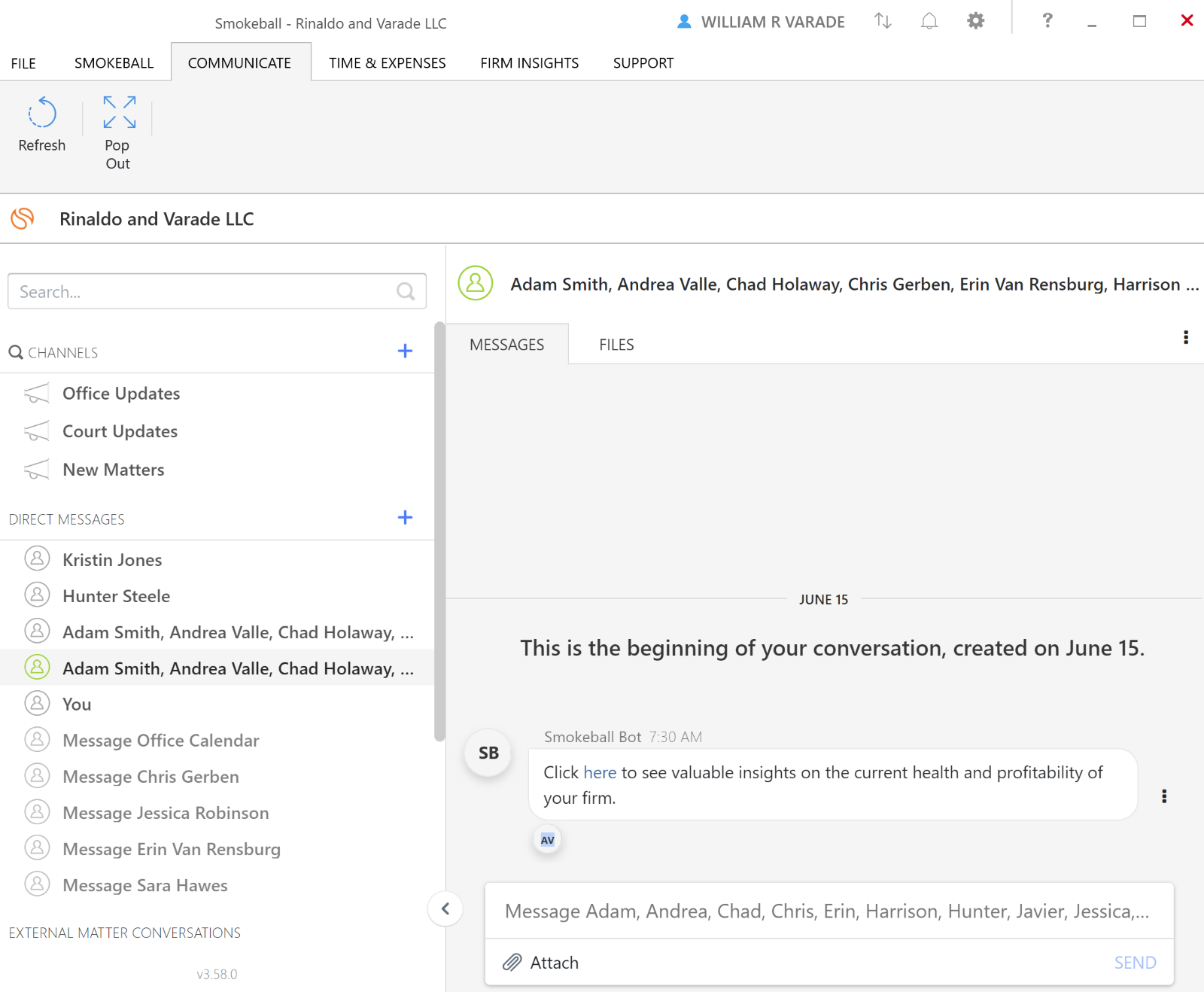Click the EXTERNAL MATTER CONVERSATIONS heading

124,933
